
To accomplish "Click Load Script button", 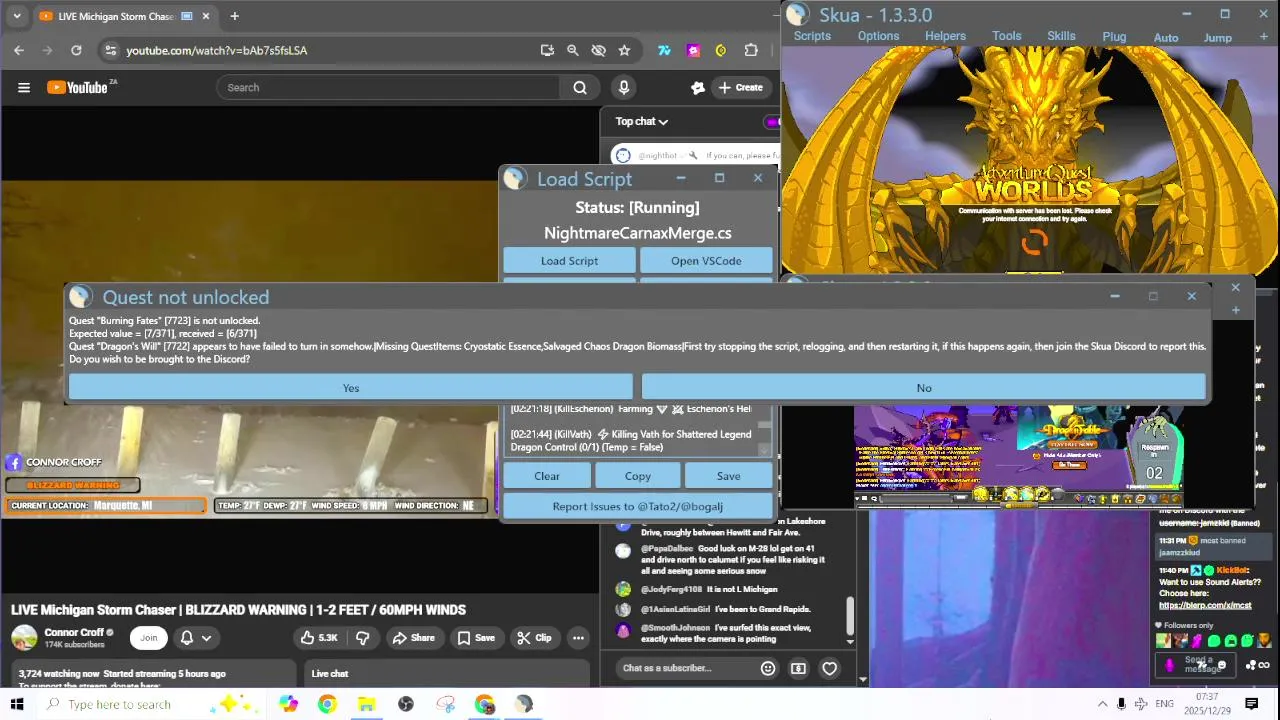I will pos(569,261).
